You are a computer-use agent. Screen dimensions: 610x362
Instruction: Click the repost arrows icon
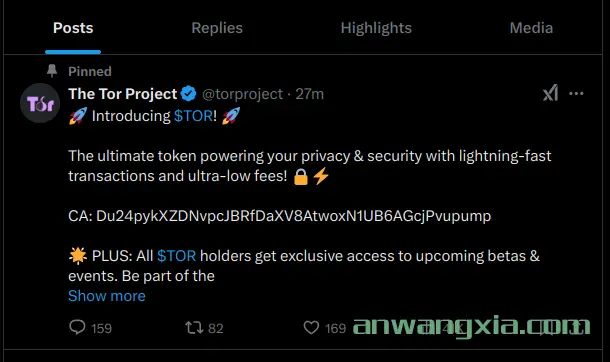(194, 328)
